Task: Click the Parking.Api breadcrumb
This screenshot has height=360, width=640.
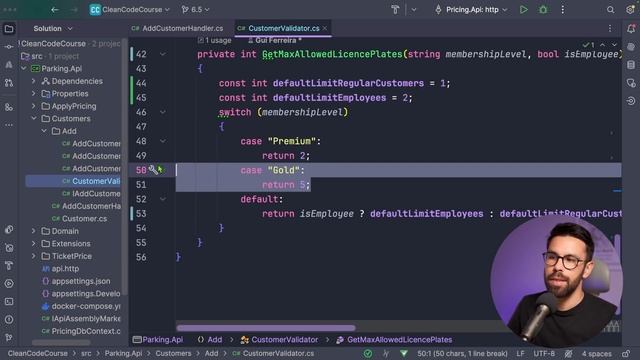Action: (x=158, y=340)
